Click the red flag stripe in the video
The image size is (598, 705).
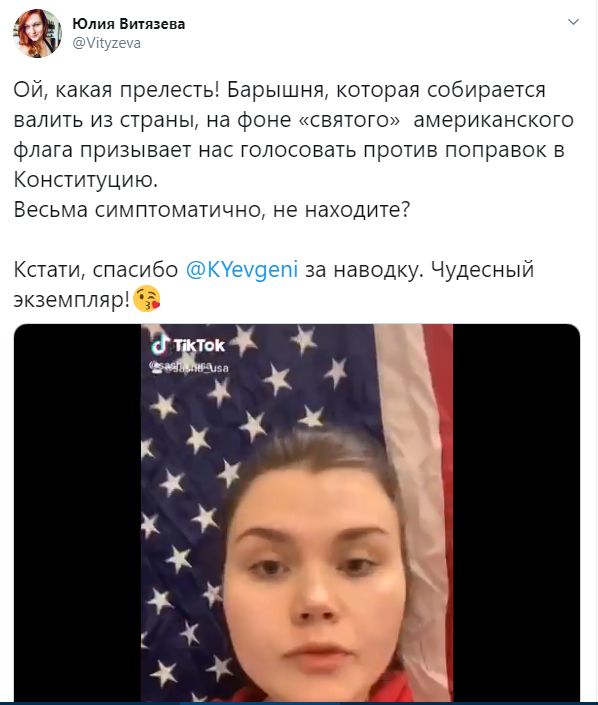(x=446, y=450)
